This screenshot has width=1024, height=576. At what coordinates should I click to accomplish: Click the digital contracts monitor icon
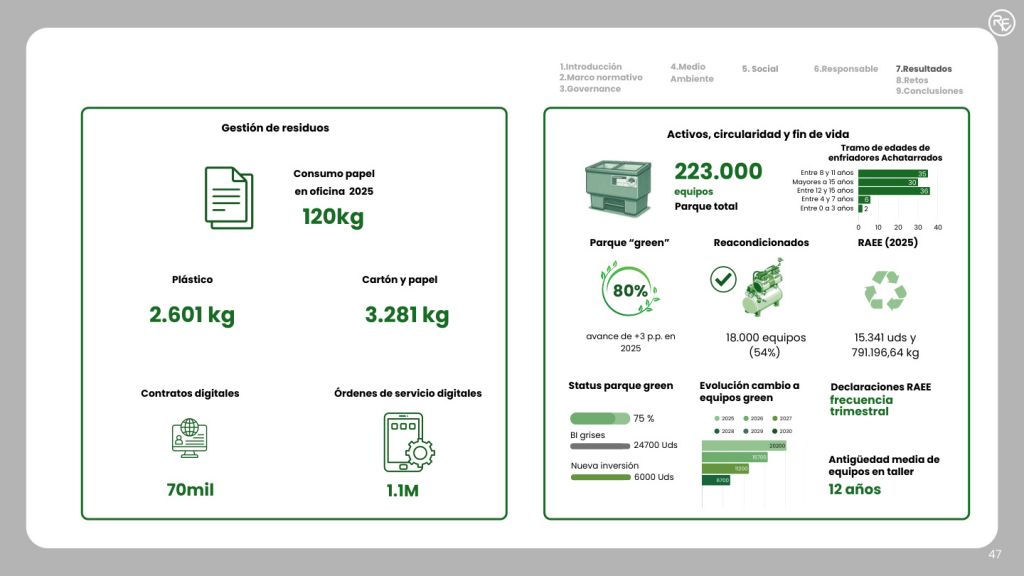tap(189, 438)
